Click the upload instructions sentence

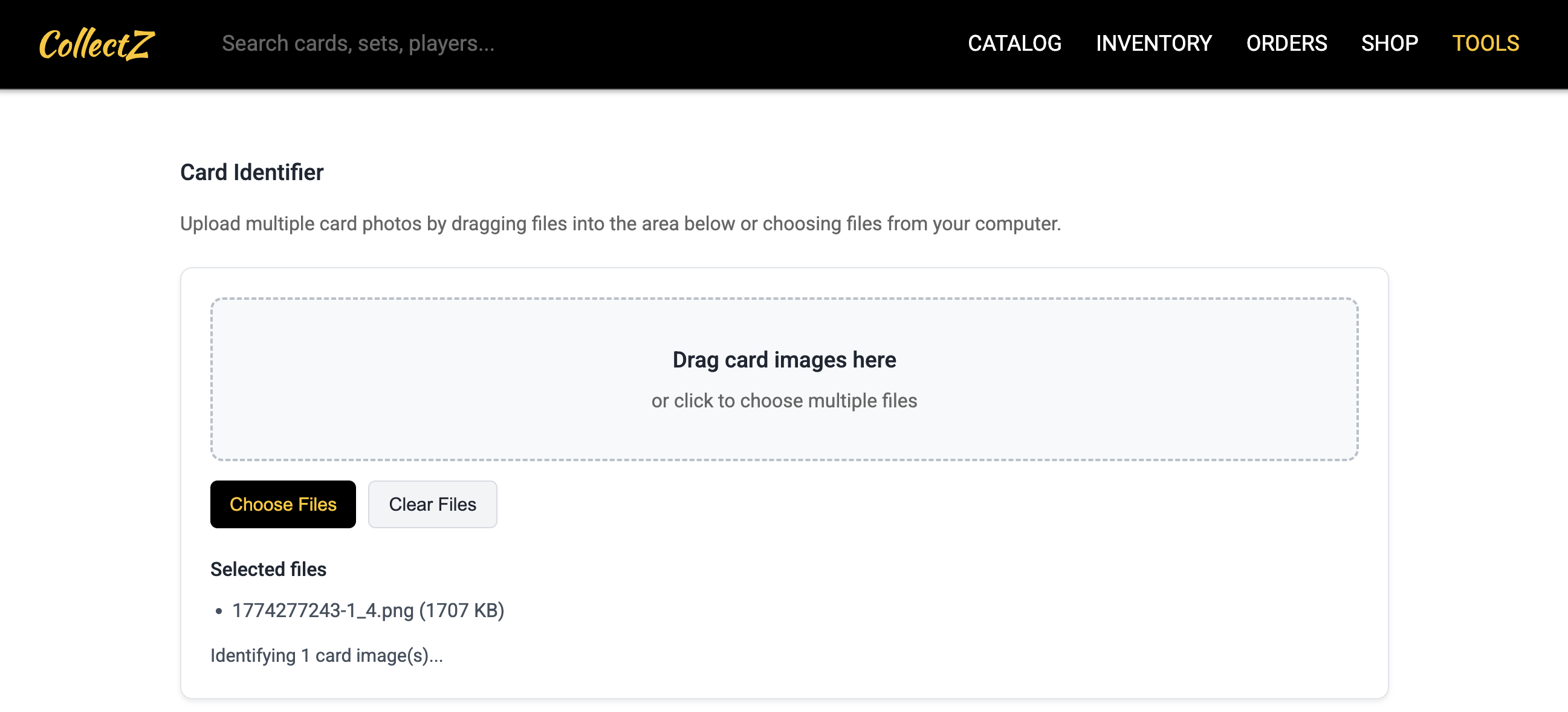point(620,224)
